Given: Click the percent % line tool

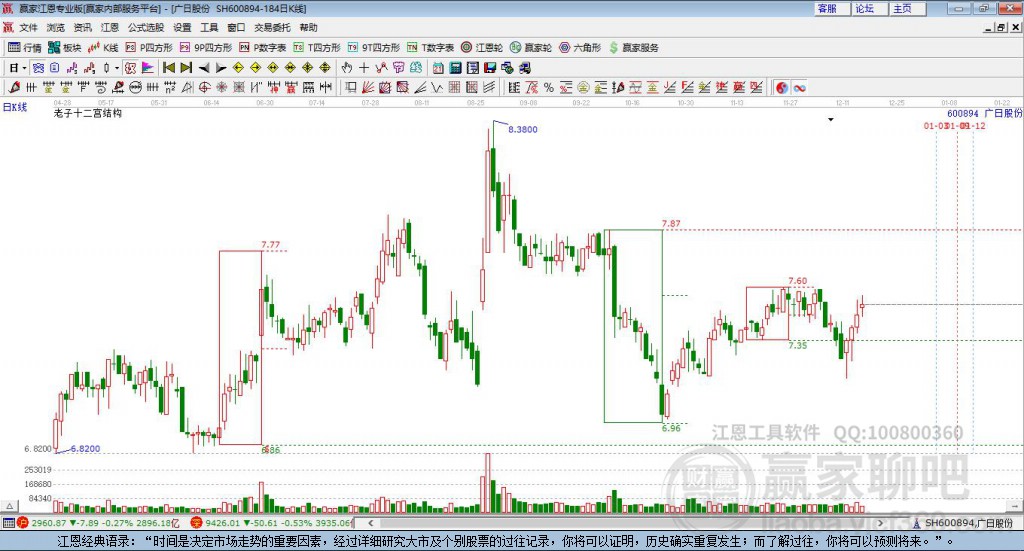Looking at the screenshot, I should point(549,87).
